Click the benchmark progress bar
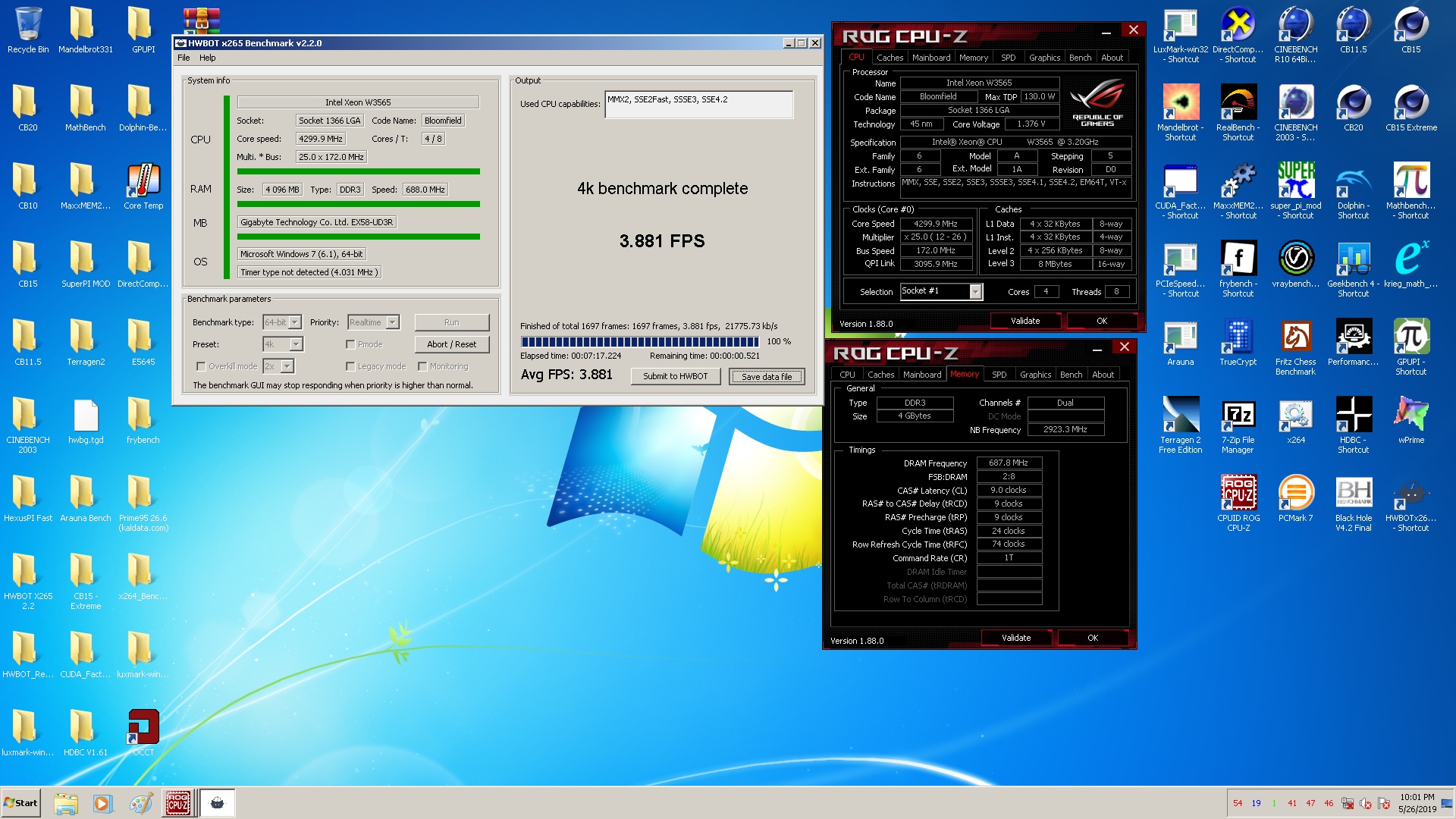 pos(640,342)
